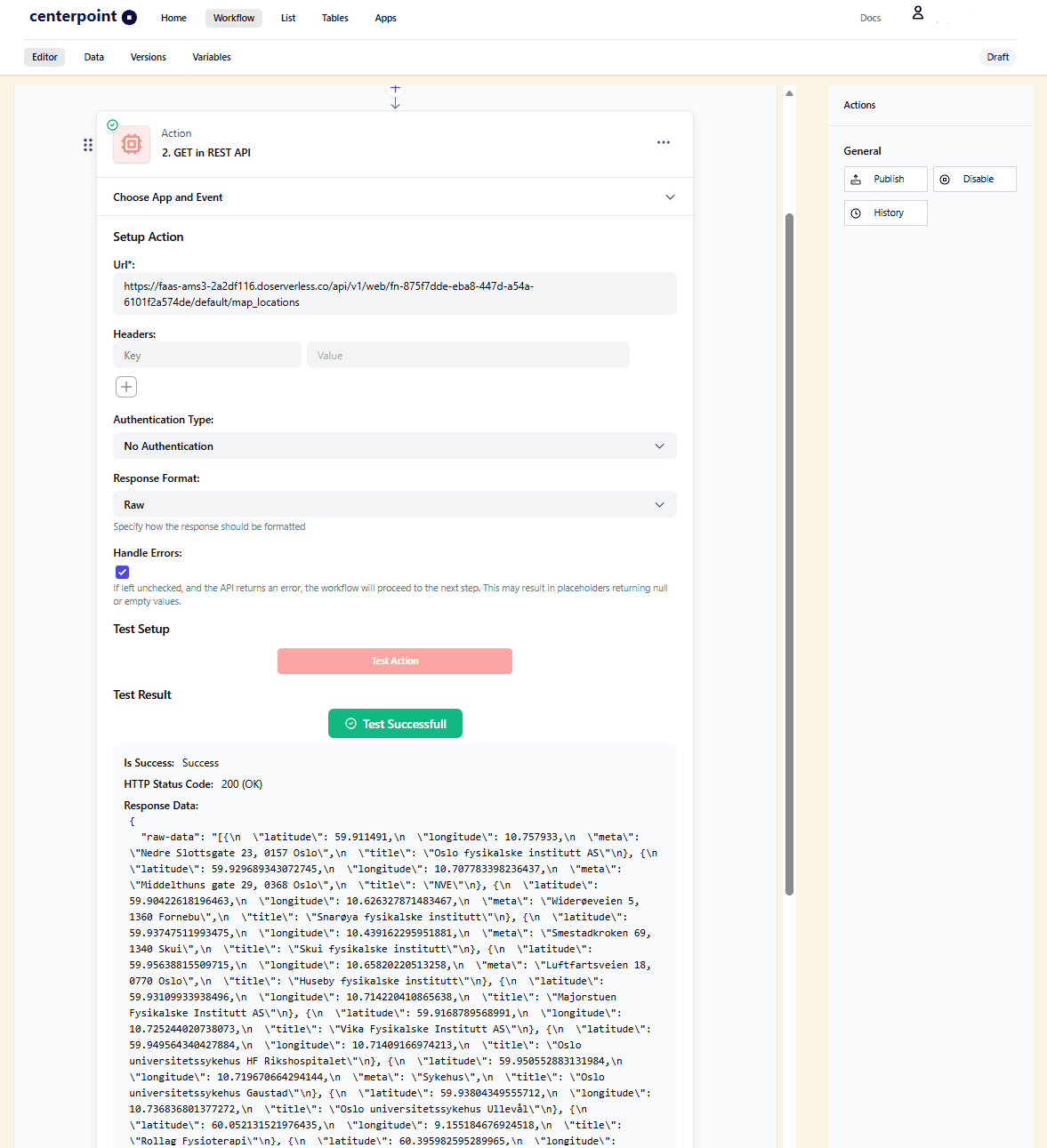
Task: Switch to the Data tab
Action: click(94, 57)
